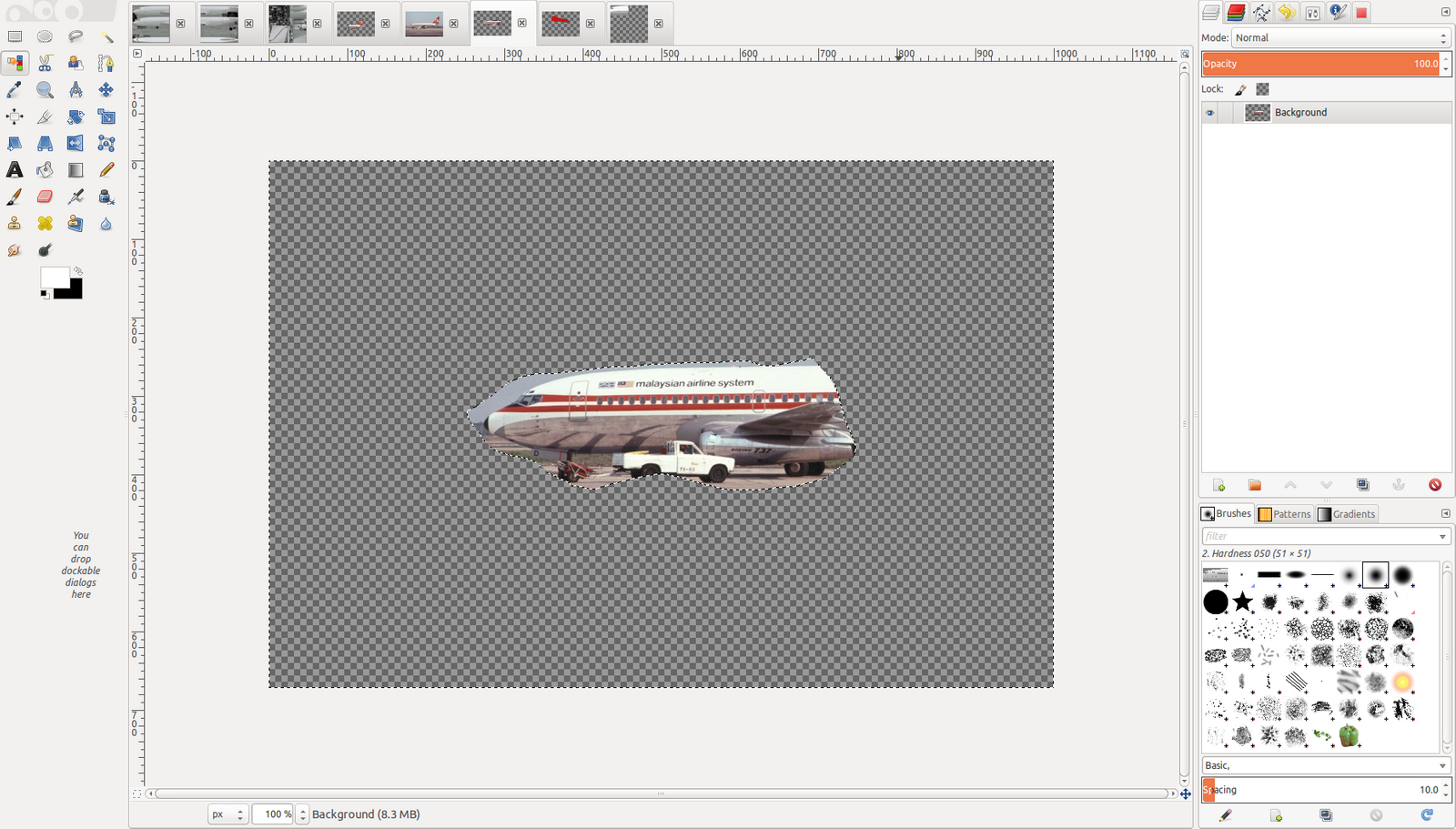
Task: Increase the layer Opacity stepper
Action: point(1446,59)
